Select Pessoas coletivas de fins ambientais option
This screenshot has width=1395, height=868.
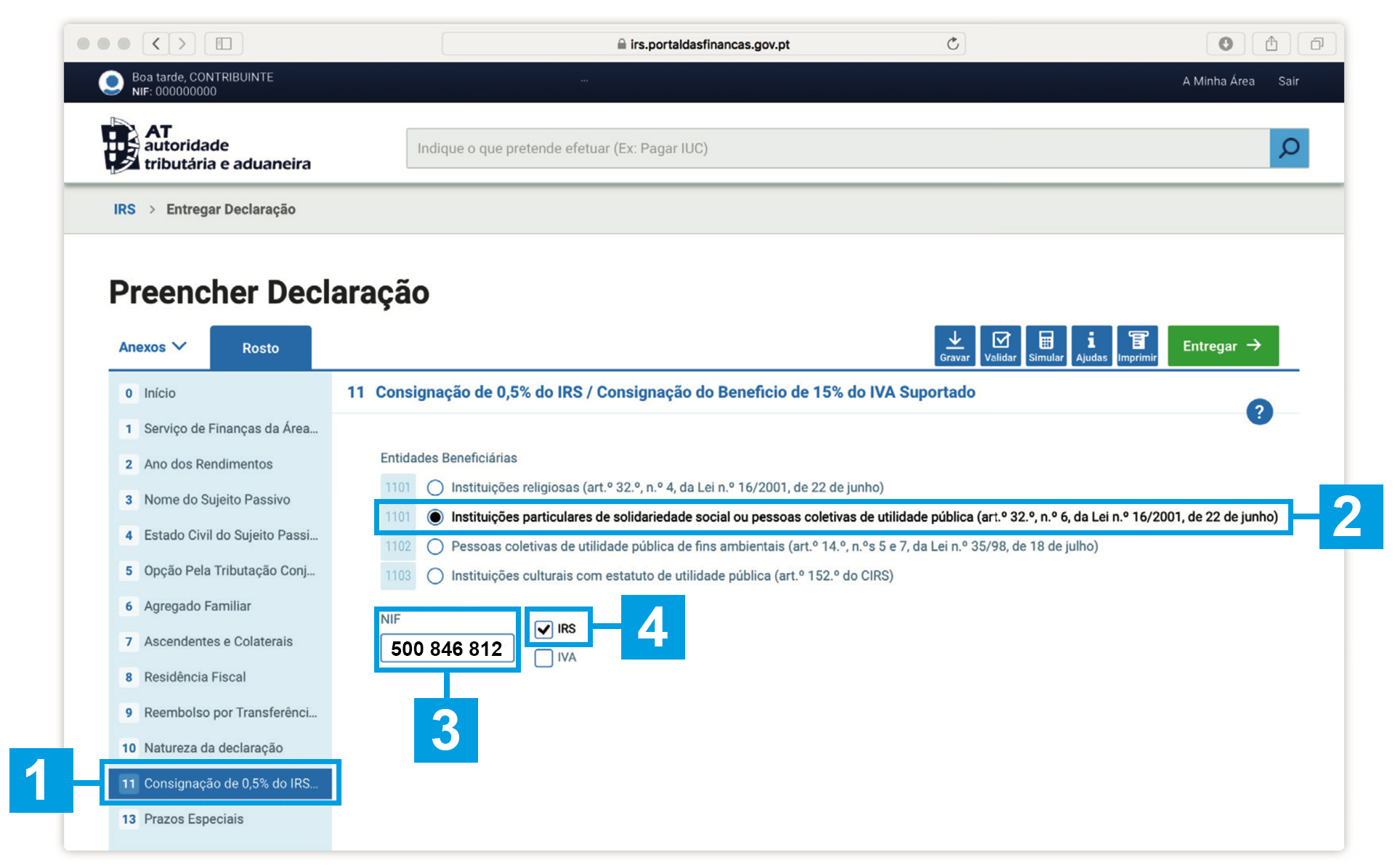(x=435, y=546)
